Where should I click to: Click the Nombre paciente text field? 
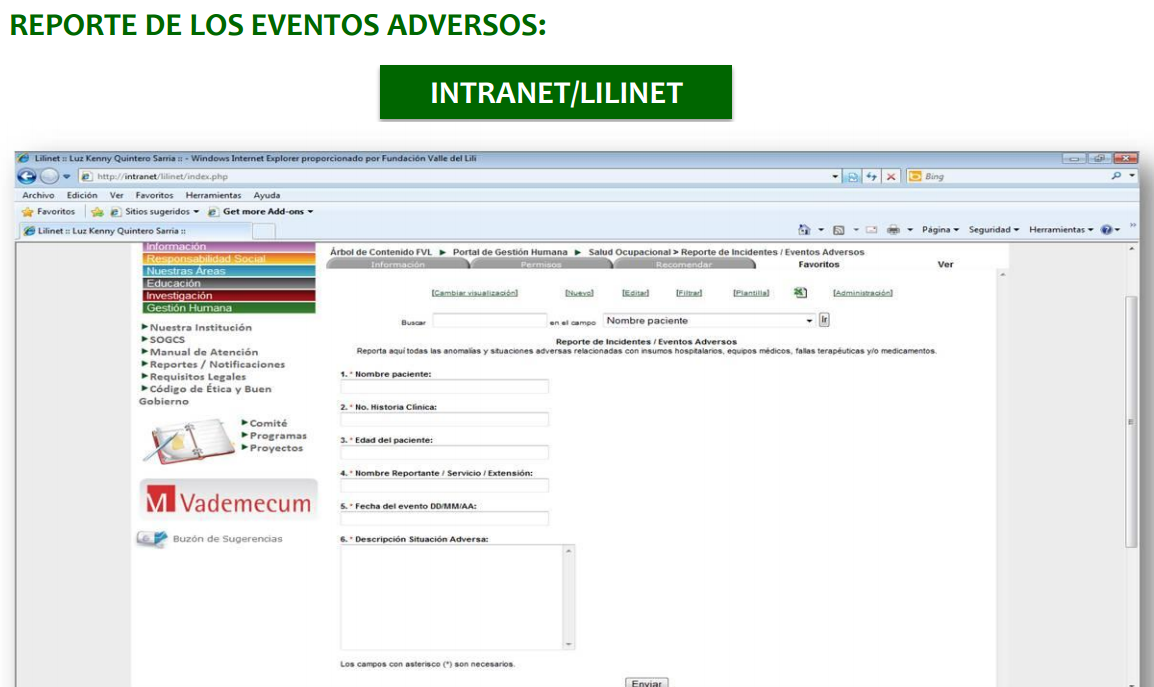[444, 387]
